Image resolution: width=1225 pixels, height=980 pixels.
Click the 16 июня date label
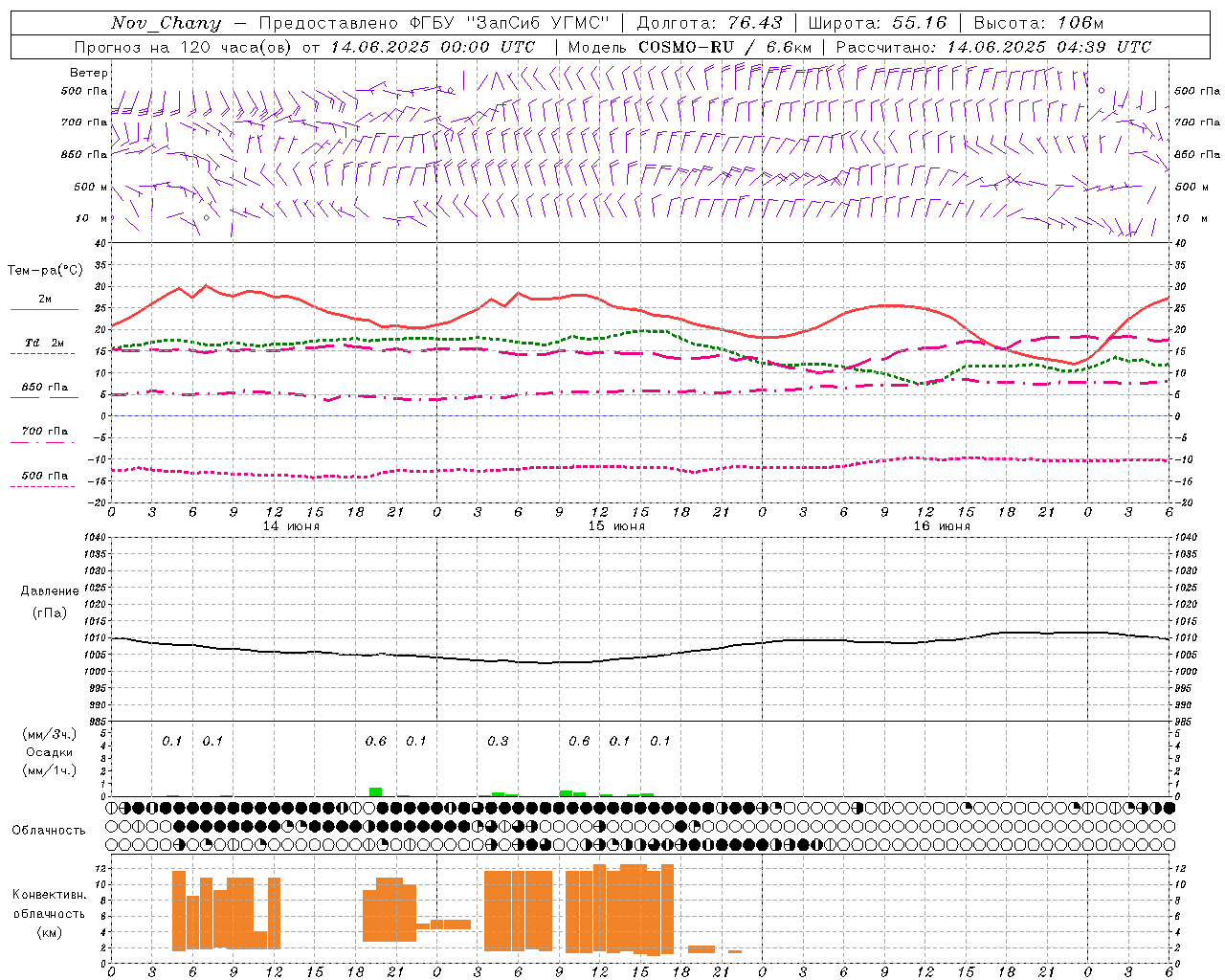[x=942, y=526]
